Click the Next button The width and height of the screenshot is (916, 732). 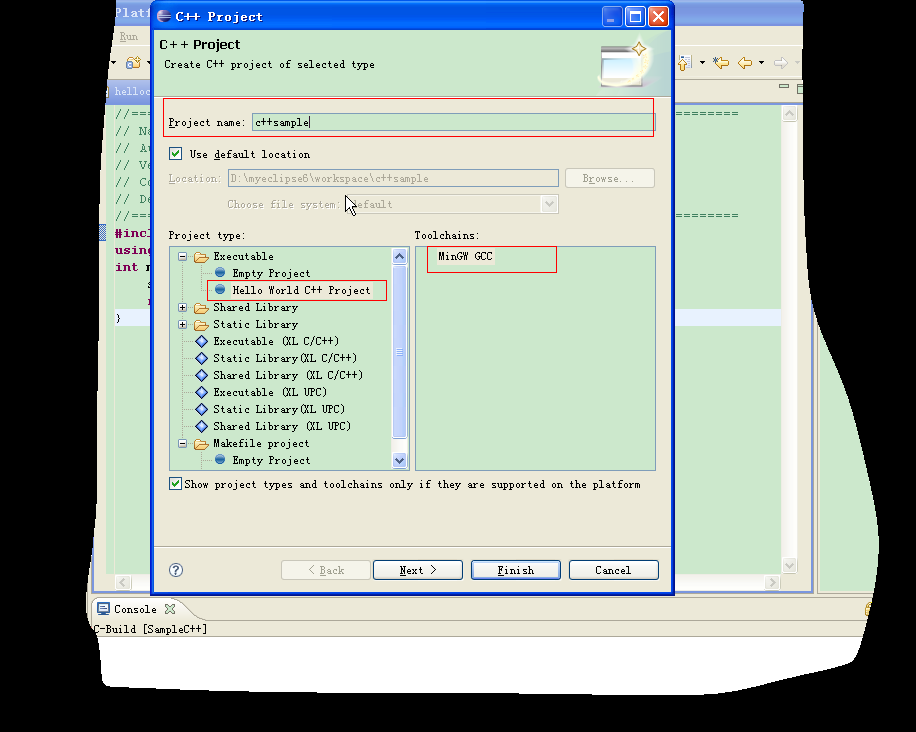(x=418, y=570)
